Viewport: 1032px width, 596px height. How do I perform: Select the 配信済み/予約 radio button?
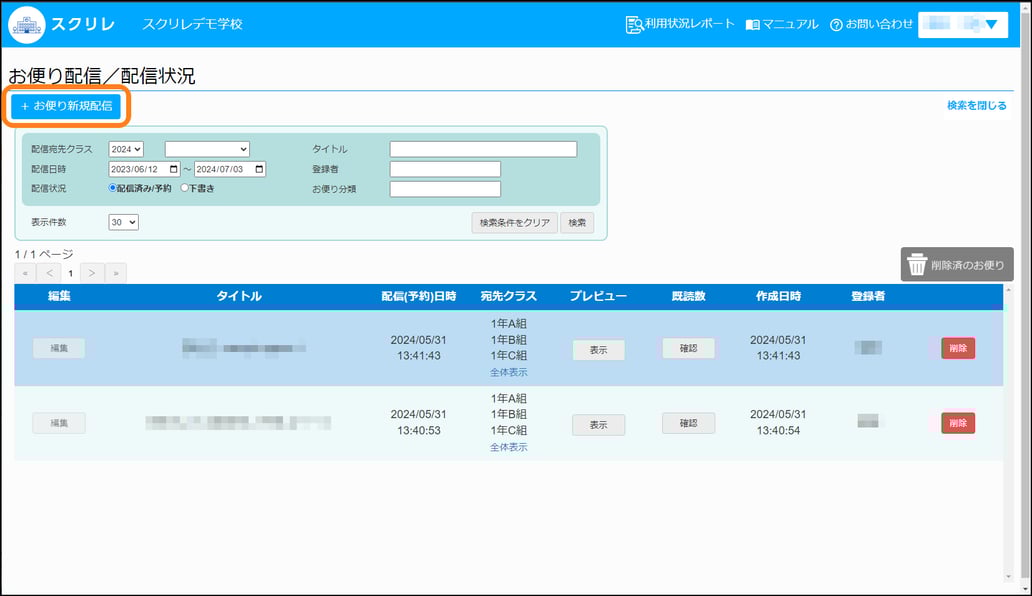pos(114,188)
